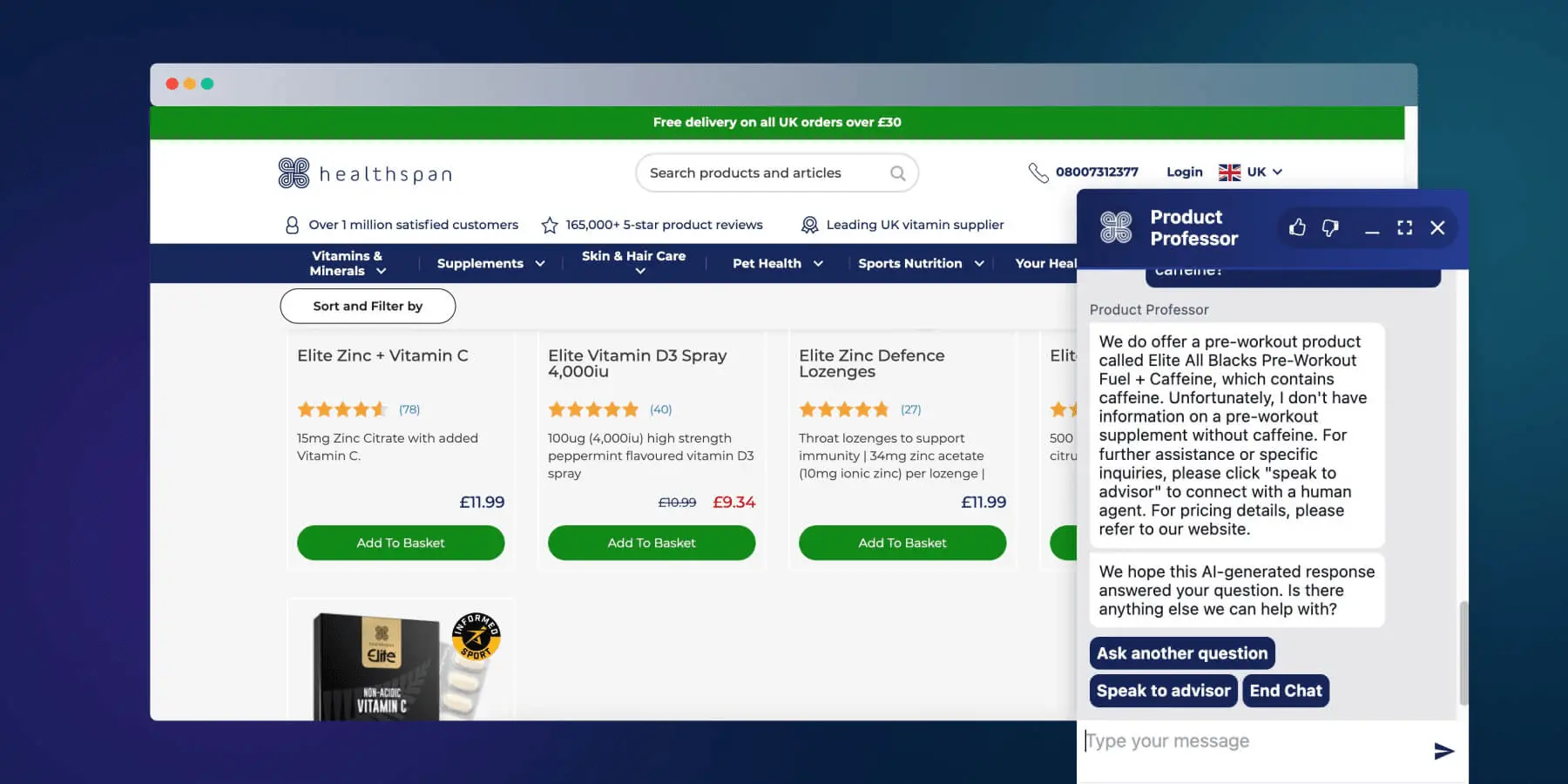This screenshot has width=1568, height=784.
Task: Click the chat window scrollbar
Action: click(x=1463, y=652)
